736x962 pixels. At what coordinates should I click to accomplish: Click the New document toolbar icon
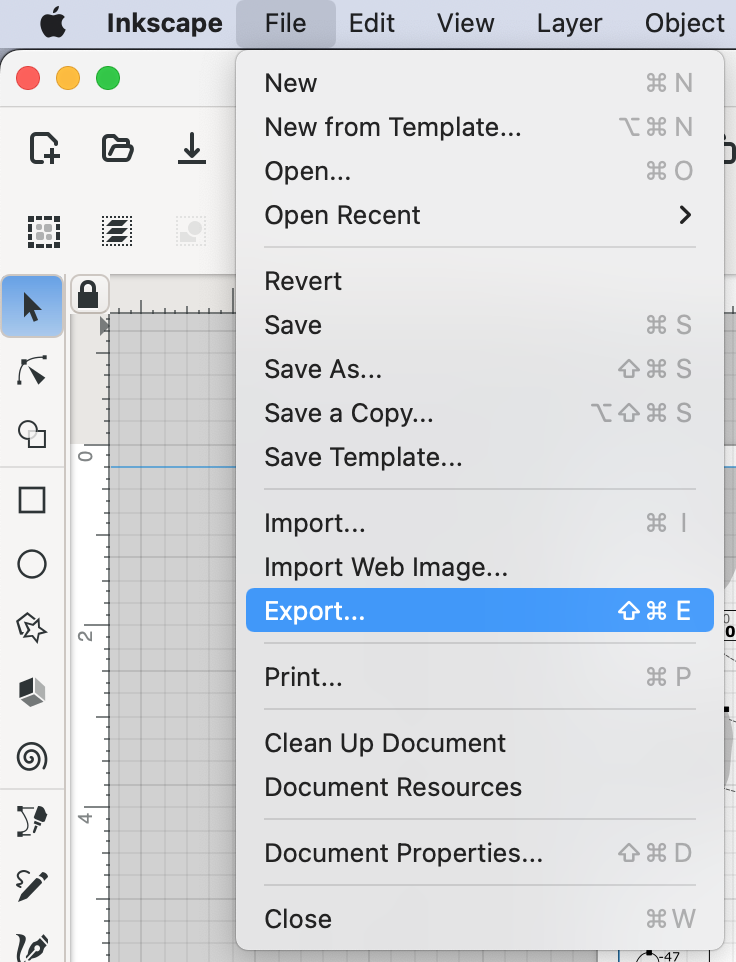click(x=44, y=148)
